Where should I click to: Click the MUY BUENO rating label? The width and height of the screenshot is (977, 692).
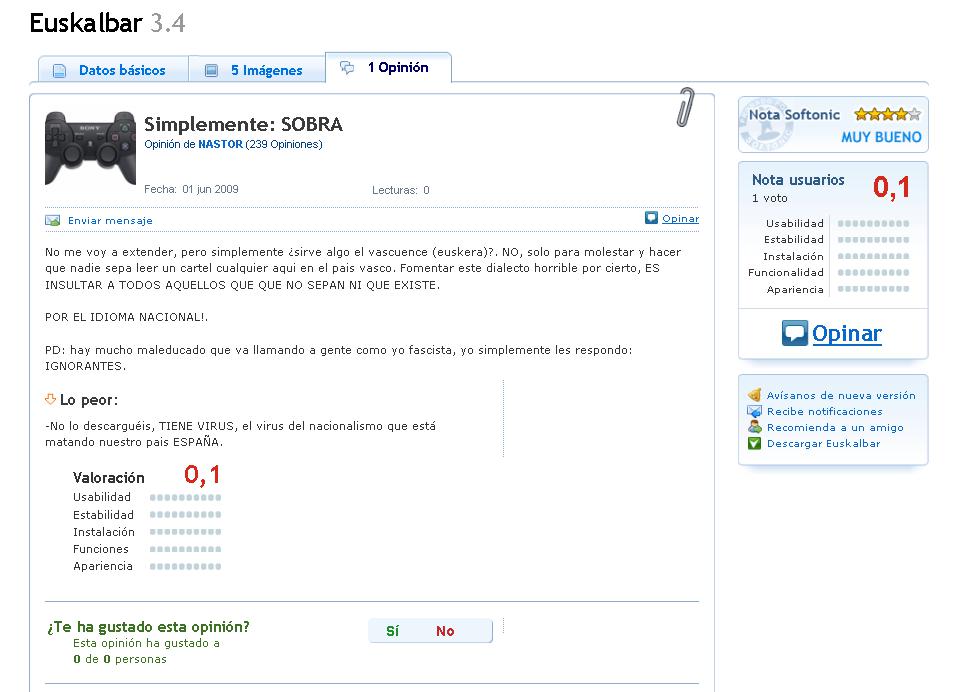[881, 137]
